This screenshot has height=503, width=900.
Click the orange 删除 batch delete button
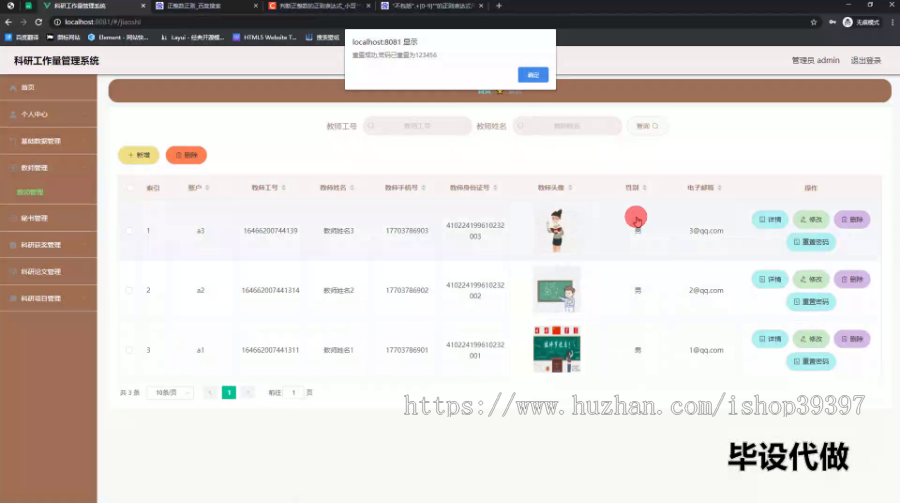[186, 155]
